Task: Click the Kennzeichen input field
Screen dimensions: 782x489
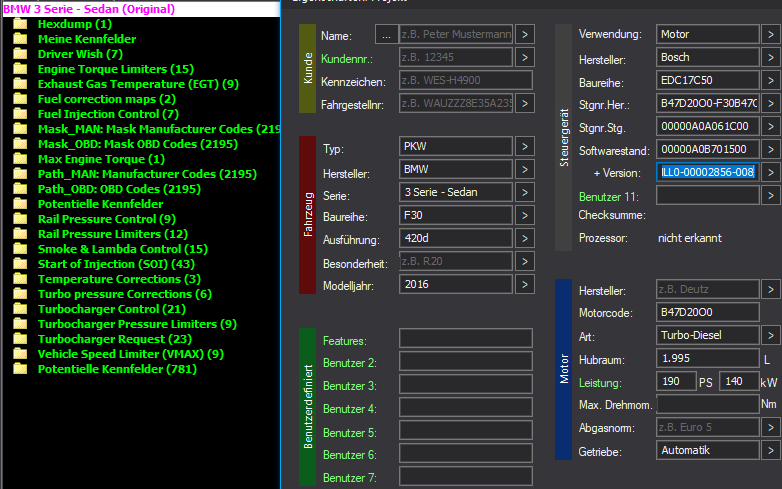Action: coord(465,80)
